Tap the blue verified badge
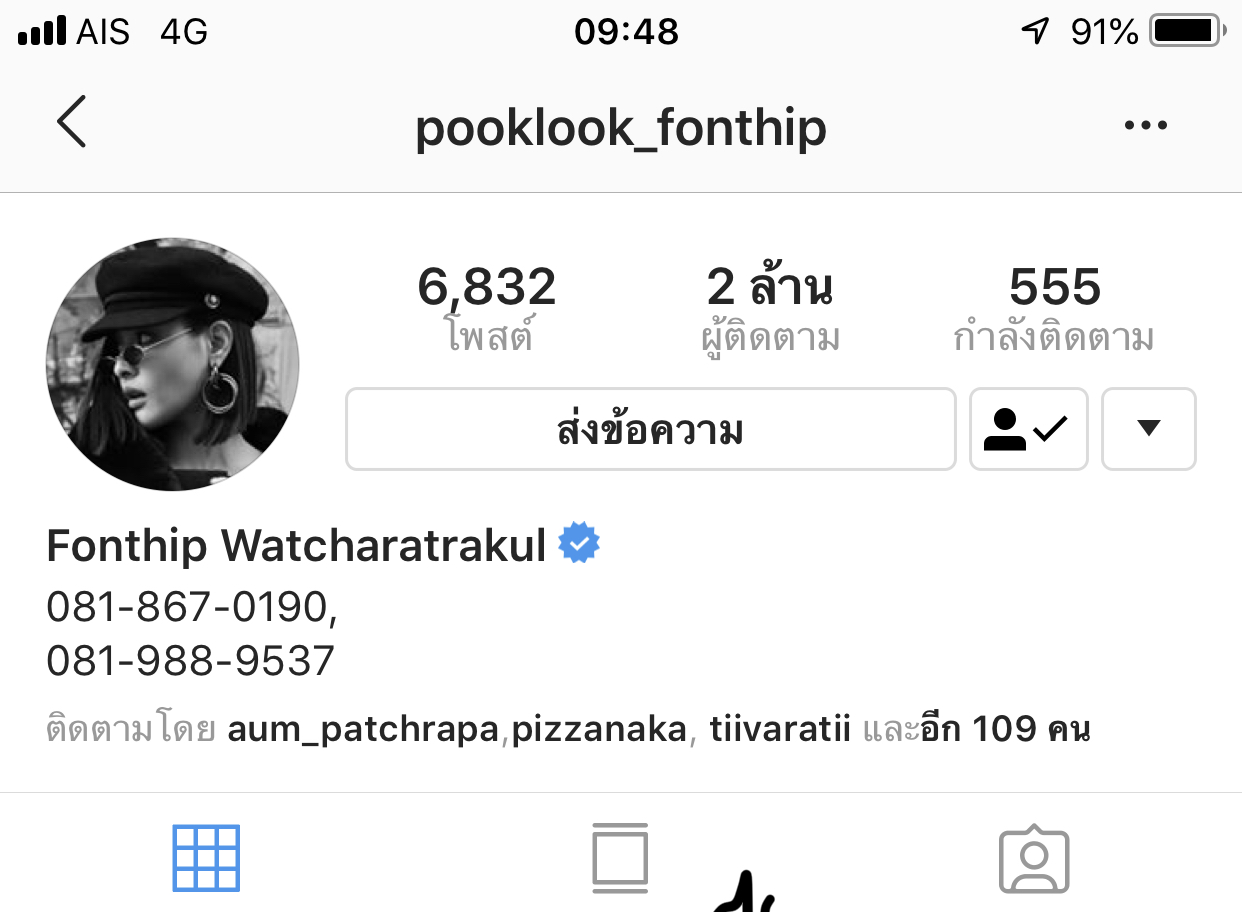 pos(579,544)
